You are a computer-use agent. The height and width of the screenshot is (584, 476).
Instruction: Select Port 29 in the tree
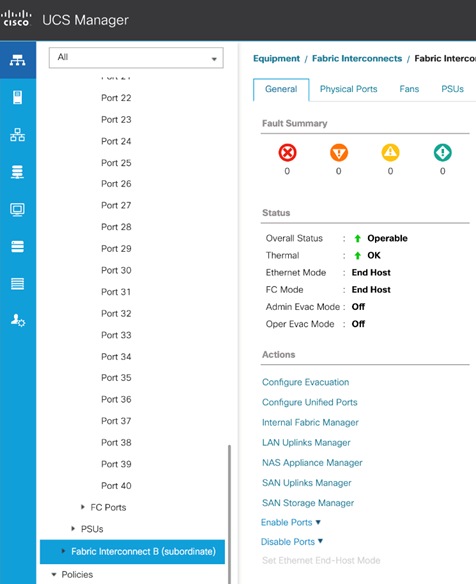pyautogui.click(x=116, y=248)
